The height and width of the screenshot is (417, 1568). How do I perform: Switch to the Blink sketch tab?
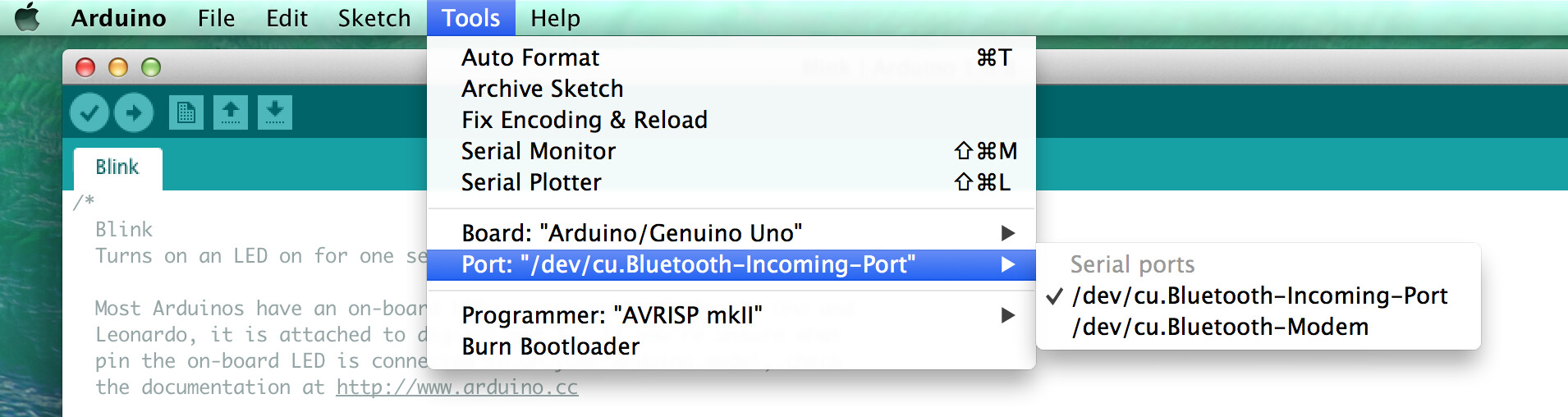(117, 167)
